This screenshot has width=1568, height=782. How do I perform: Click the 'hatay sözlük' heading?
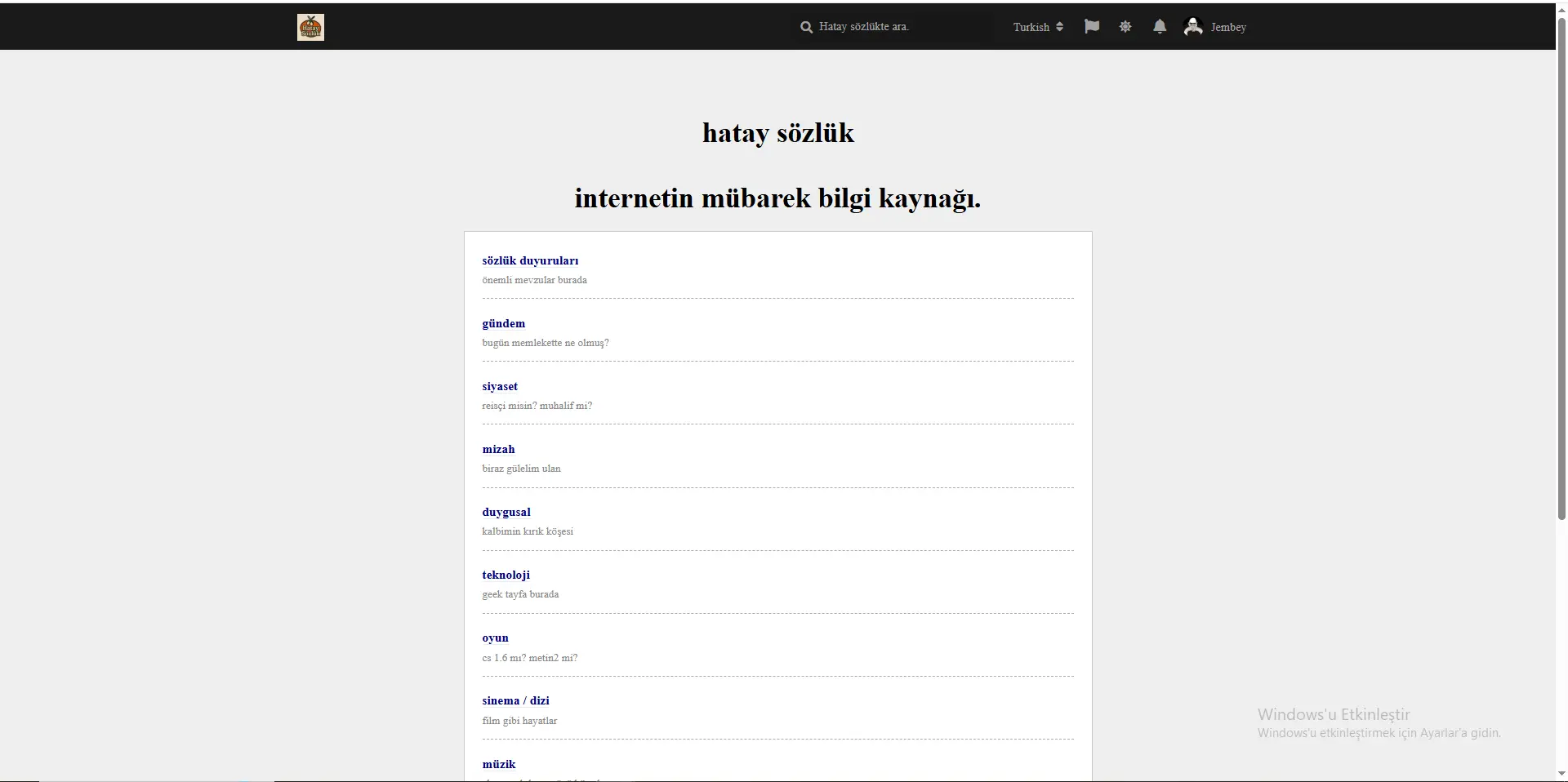(x=778, y=133)
